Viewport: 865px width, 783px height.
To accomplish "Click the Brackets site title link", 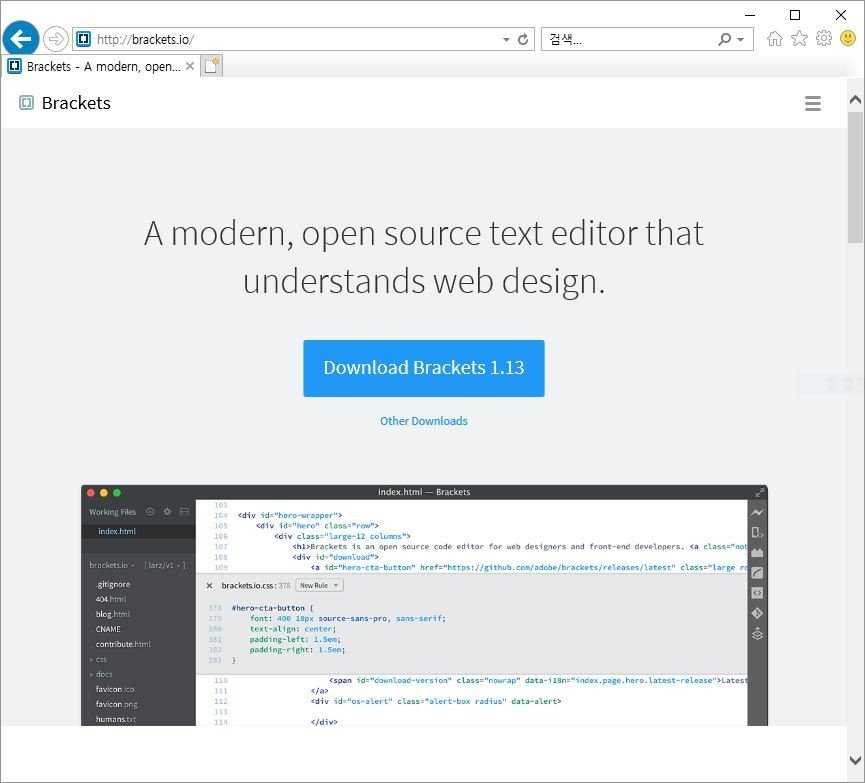I will (76, 103).
